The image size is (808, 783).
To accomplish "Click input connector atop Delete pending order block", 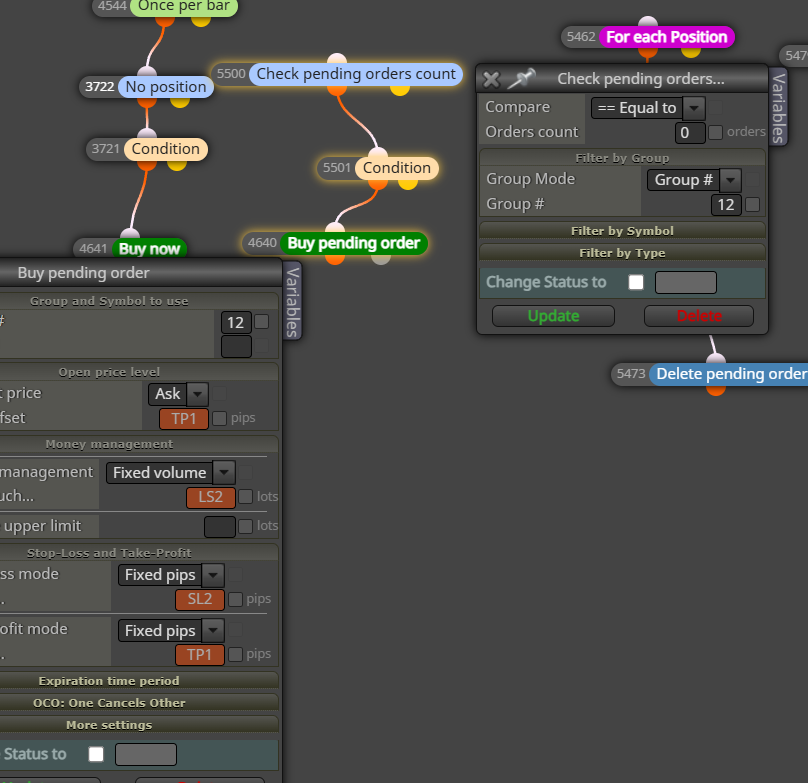I will 716,358.
